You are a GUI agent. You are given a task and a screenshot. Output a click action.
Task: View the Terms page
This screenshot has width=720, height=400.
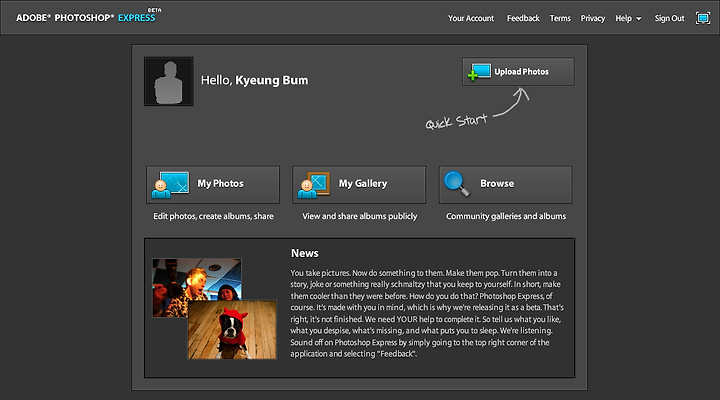(x=560, y=18)
